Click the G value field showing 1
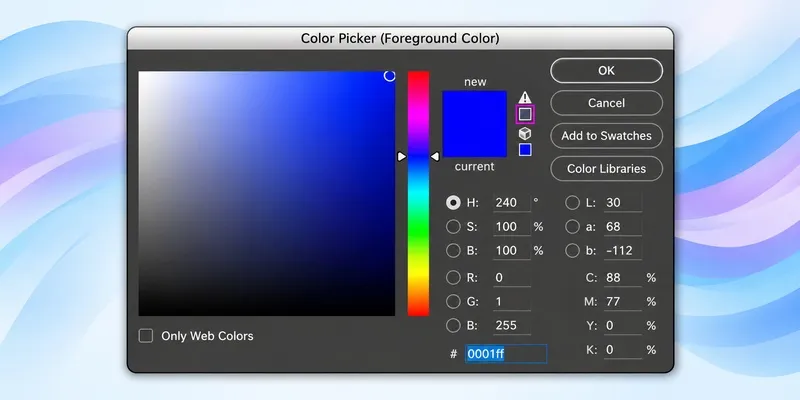The height and width of the screenshot is (400, 800). (x=512, y=302)
